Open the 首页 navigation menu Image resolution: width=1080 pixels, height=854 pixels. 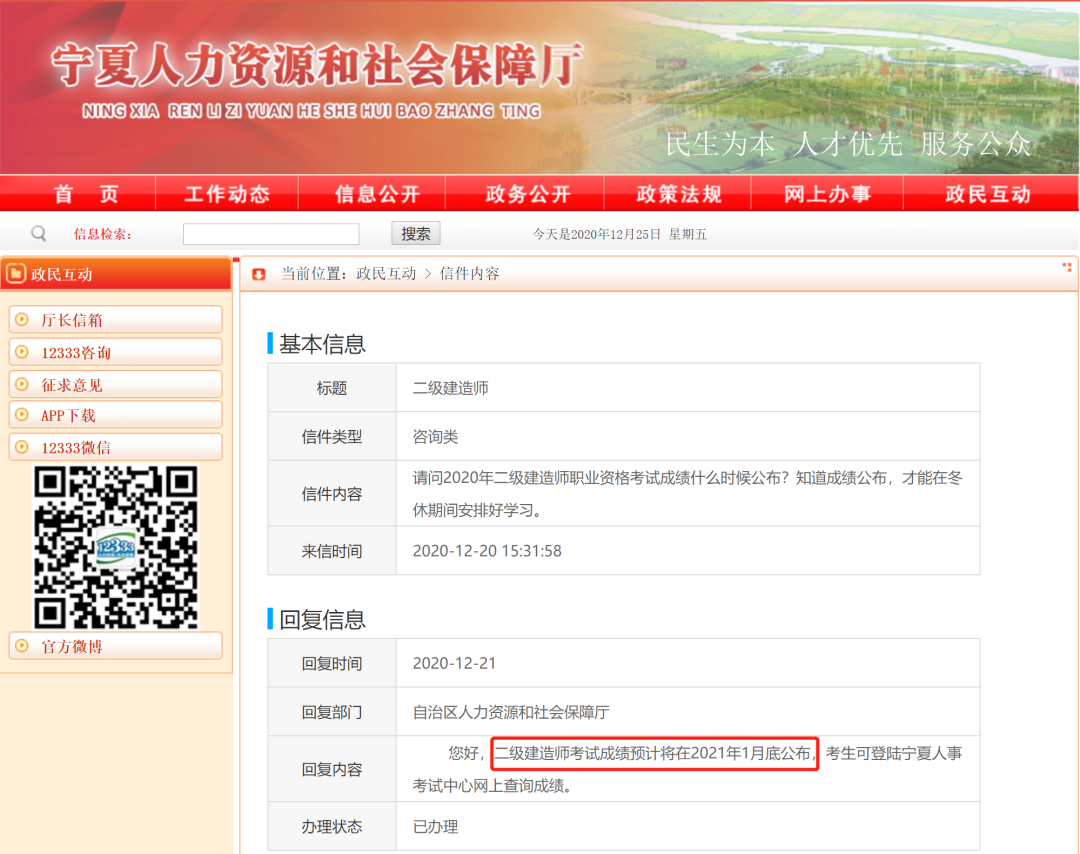coord(86,194)
